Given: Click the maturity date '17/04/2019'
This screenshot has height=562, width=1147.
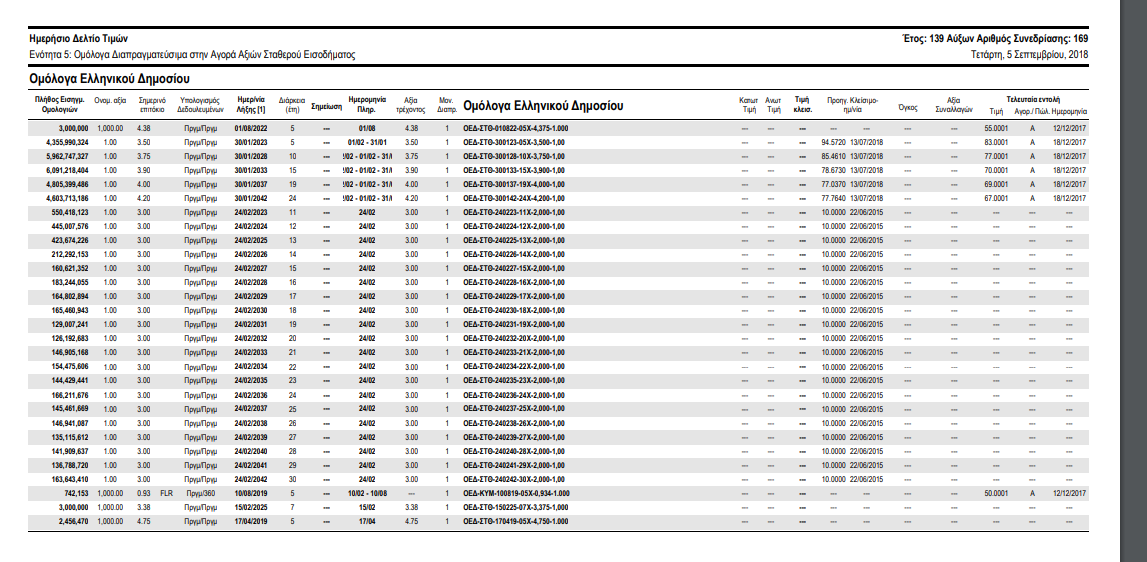Looking at the screenshot, I should [251, 522].
